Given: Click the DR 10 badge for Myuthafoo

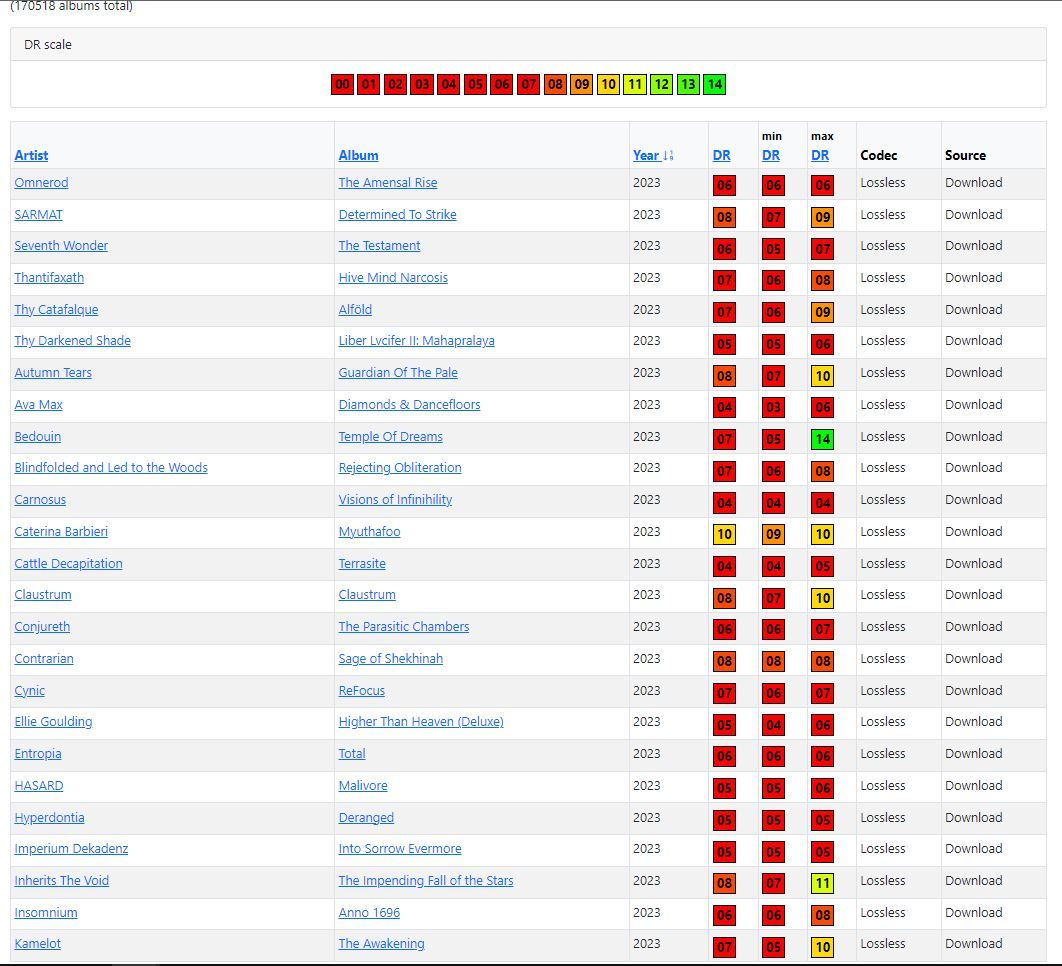Looking at the screenshot, I should 724,534.
